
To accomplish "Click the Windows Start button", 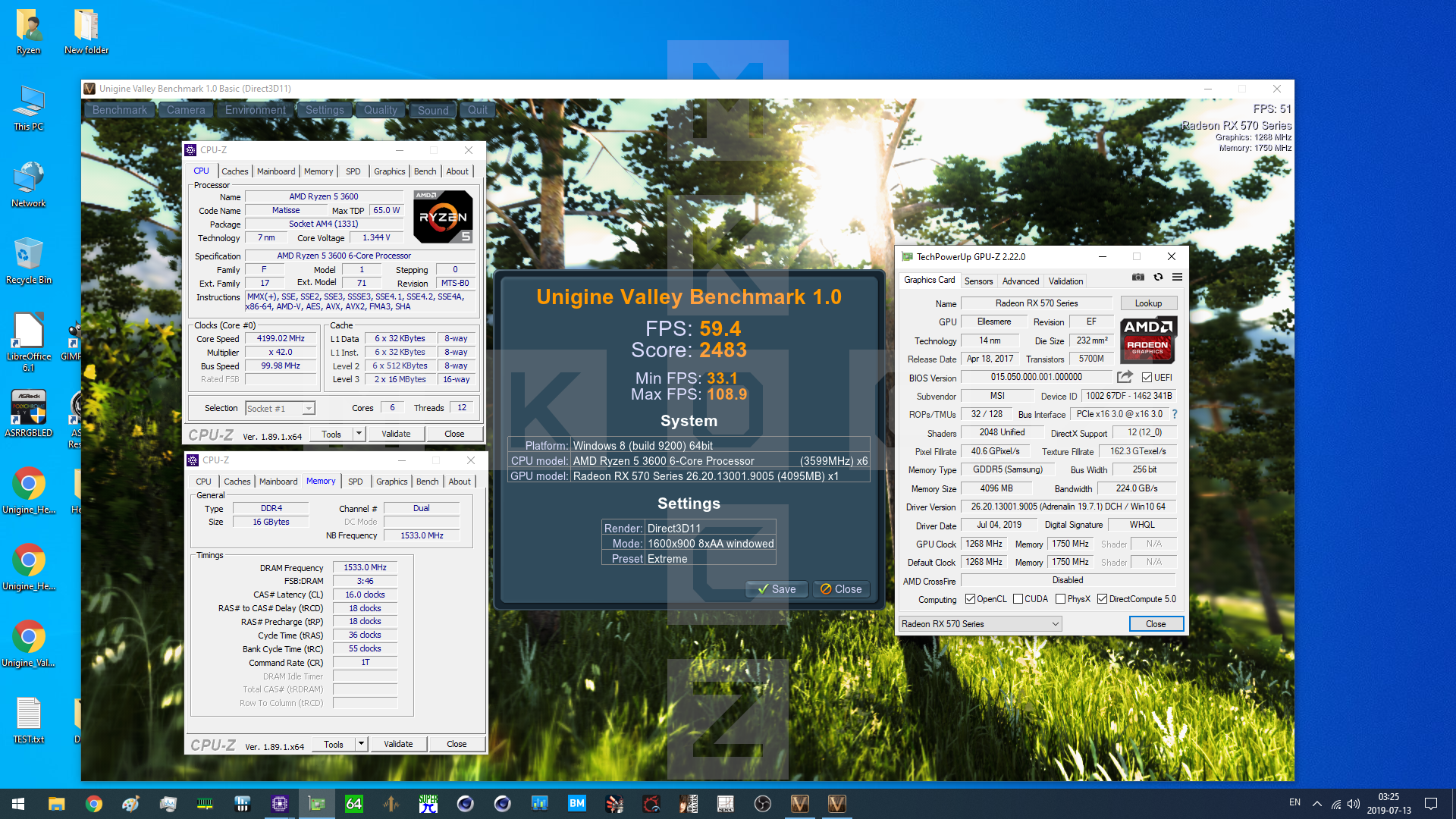I will tap(18, 804).
